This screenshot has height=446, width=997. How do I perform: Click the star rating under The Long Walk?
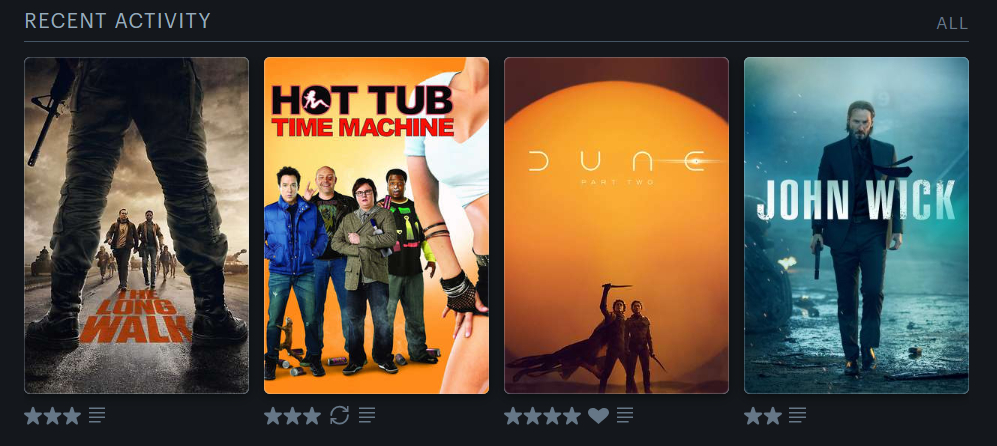pos(53,415)
